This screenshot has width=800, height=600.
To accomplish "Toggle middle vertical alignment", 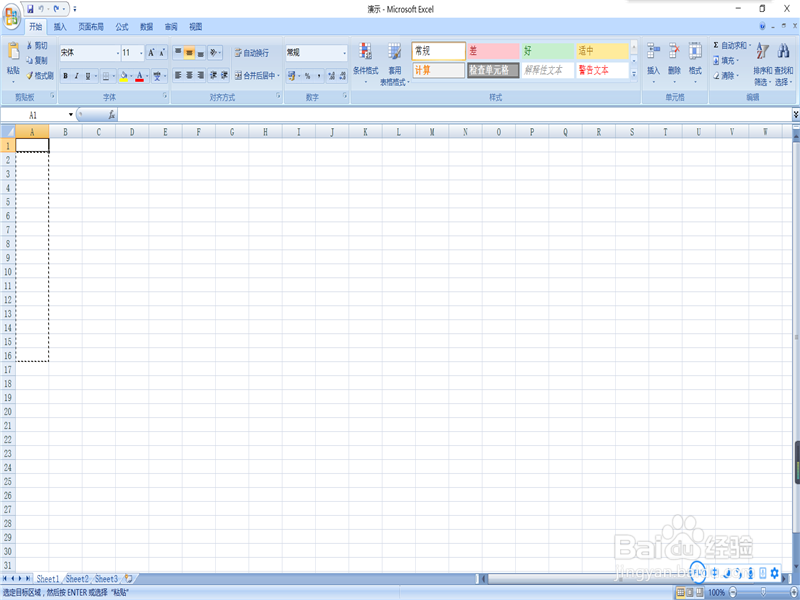I will pyautogui.click(x=189, y=52).
